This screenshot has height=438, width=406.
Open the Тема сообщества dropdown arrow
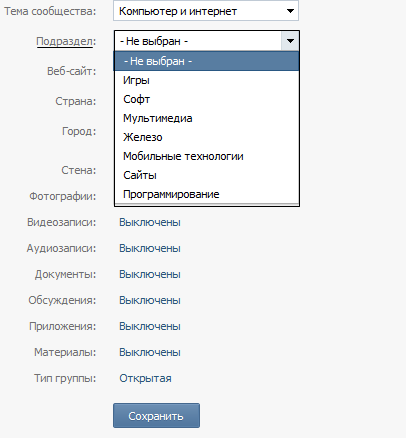point(290,11)
